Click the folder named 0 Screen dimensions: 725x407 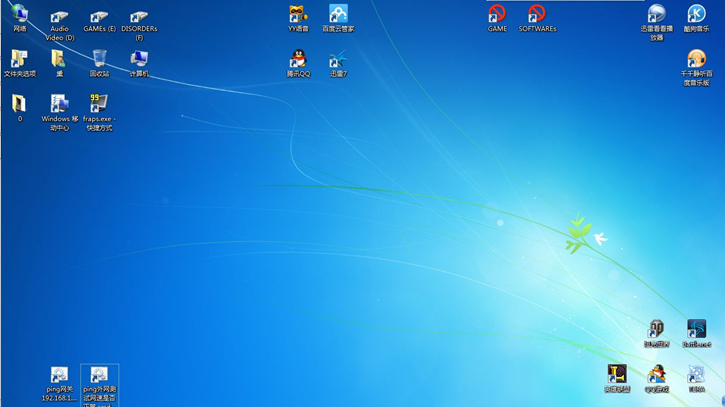[19, 104]
